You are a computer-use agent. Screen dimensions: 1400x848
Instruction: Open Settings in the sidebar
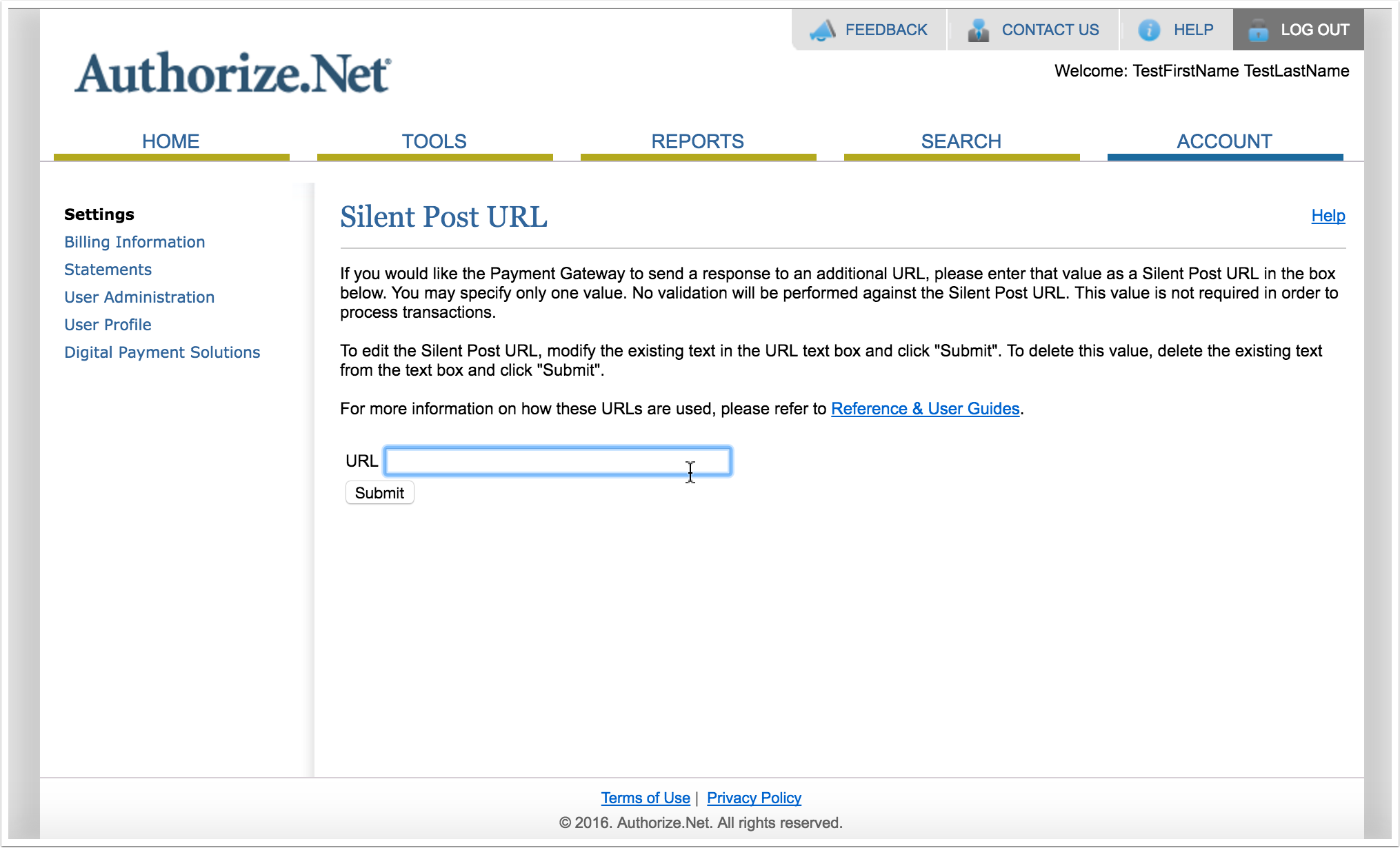click(99, 214)
